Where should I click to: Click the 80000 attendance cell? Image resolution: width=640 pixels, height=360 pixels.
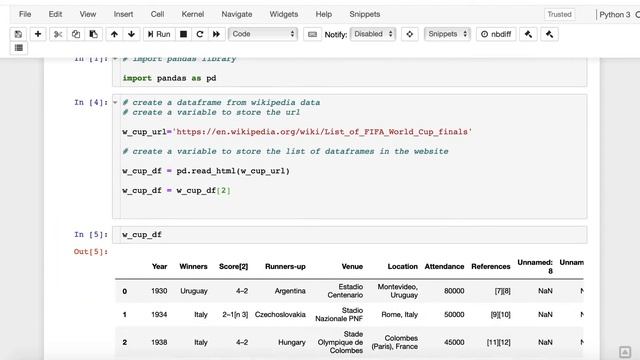pos(454,291)
